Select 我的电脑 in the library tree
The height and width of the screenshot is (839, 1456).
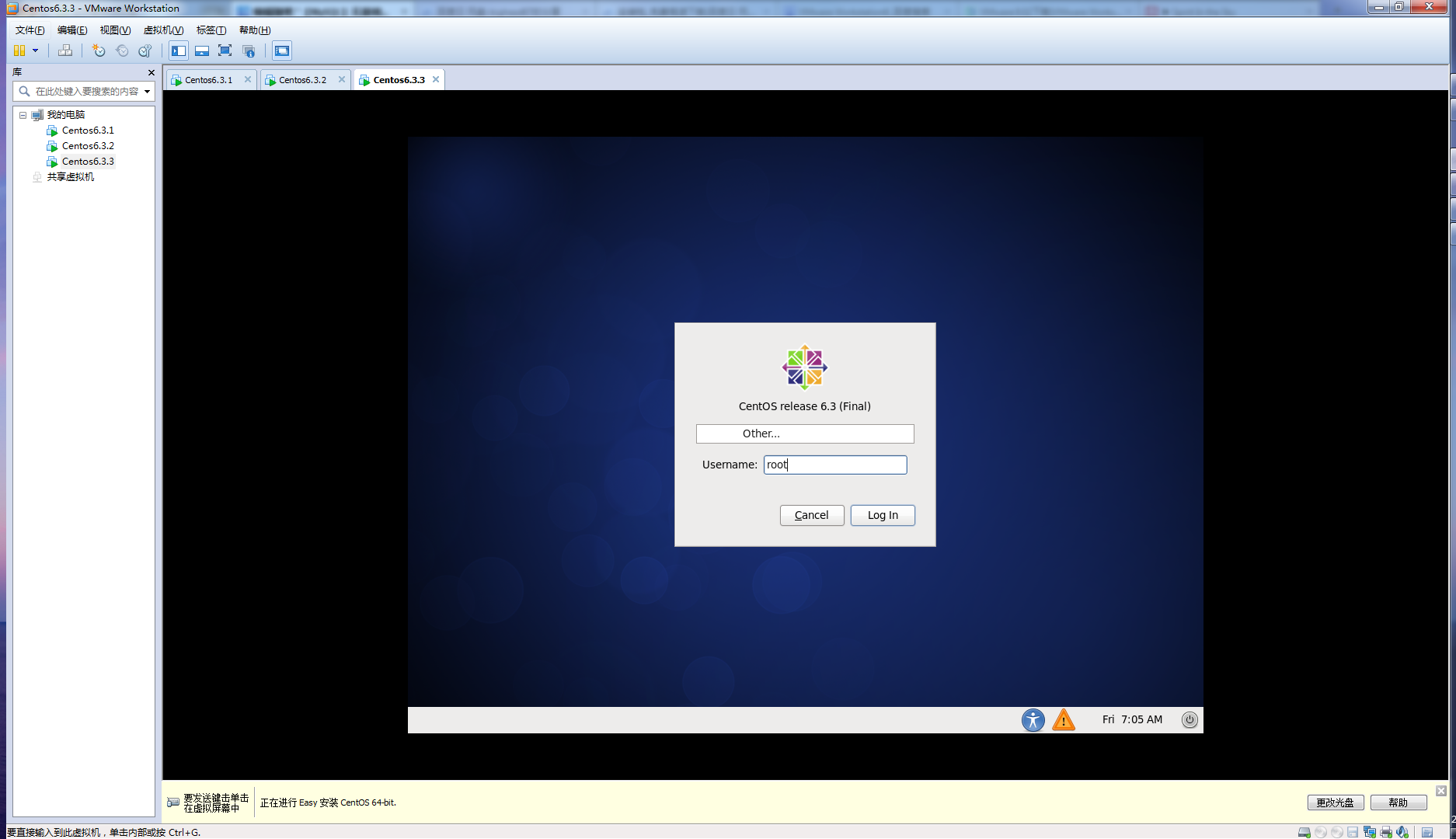(65, 115)
